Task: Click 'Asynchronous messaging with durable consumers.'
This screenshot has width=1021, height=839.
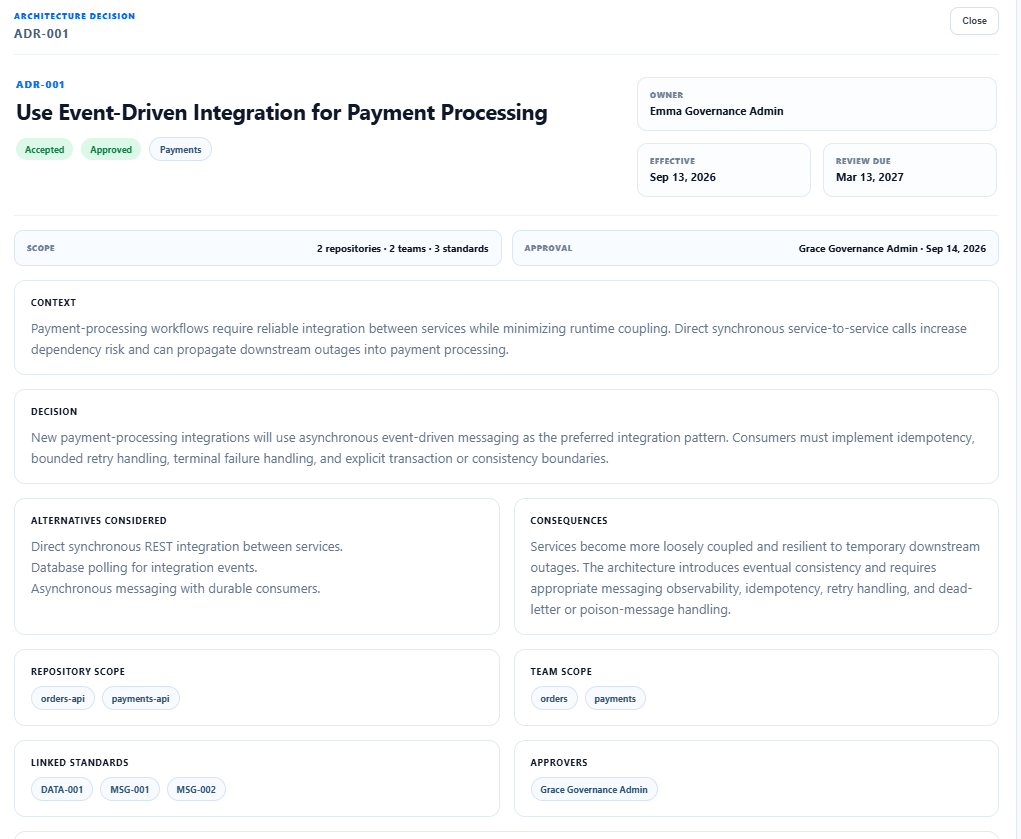Action: click(x=176, y=589)
